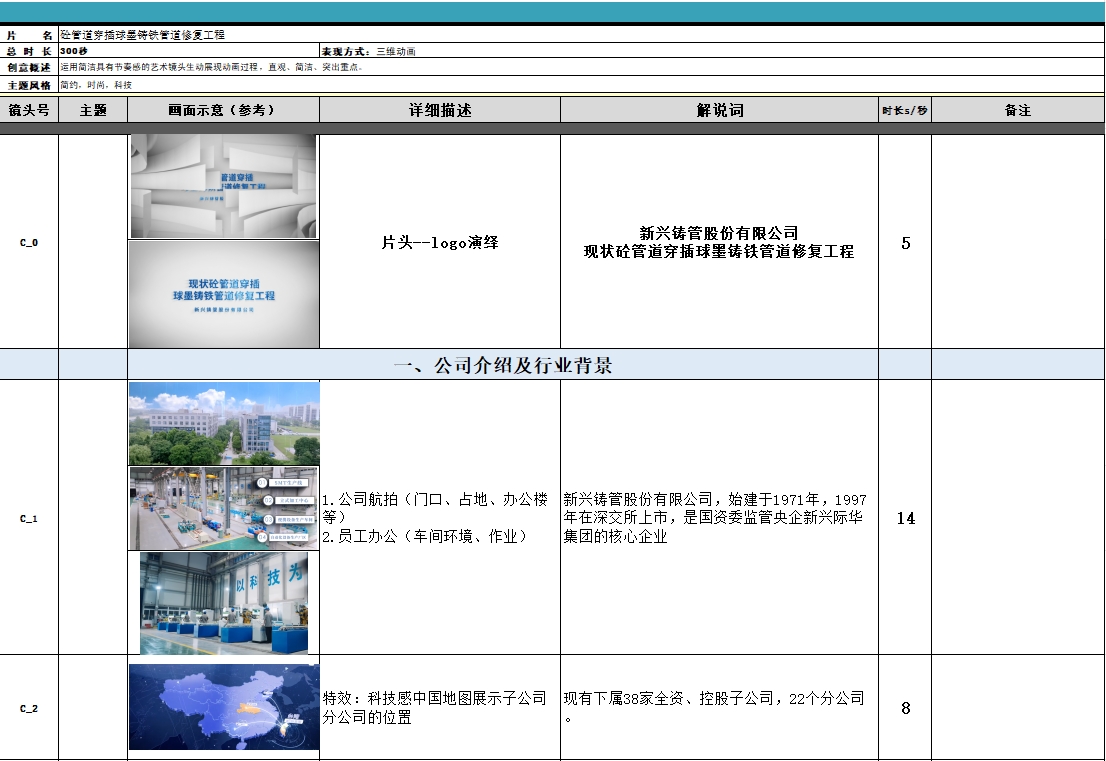Viewport: 1106px width, 761px height.
Task: Select the film title cell '砼管道穿插球墨铸铁管道修复工程'
Action: point(581,35)
